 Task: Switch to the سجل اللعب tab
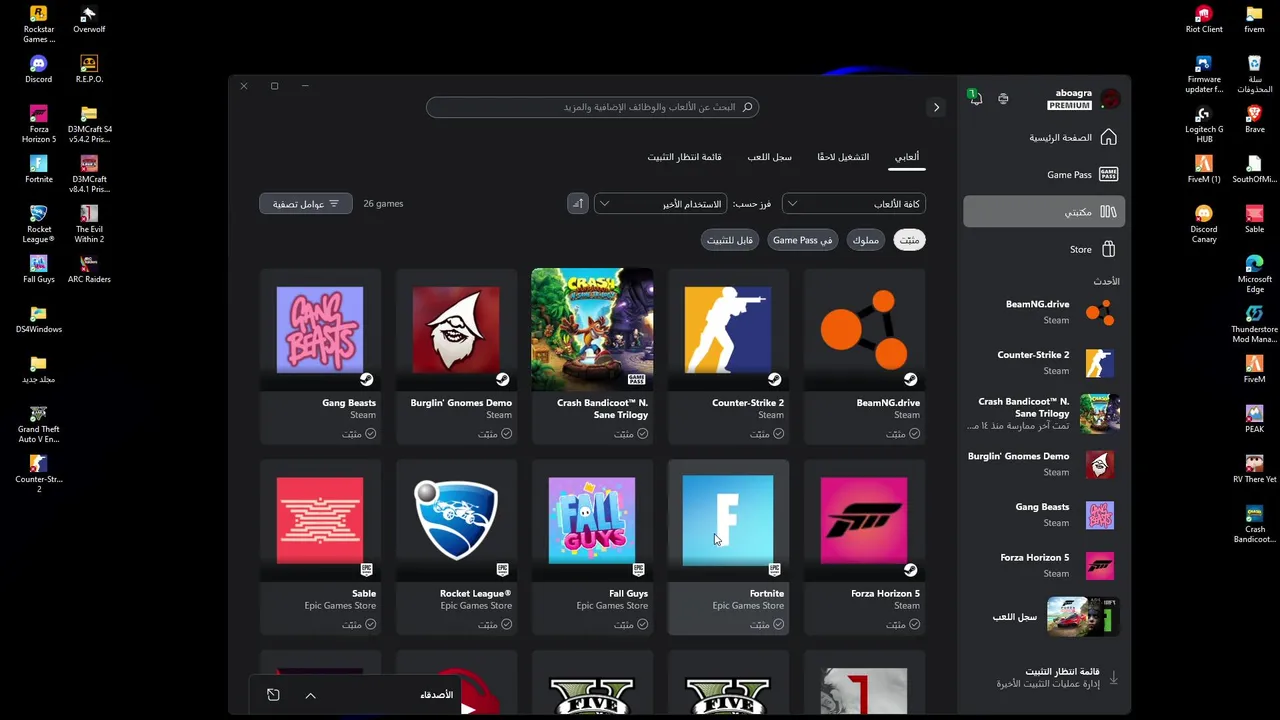click(769, 157)
